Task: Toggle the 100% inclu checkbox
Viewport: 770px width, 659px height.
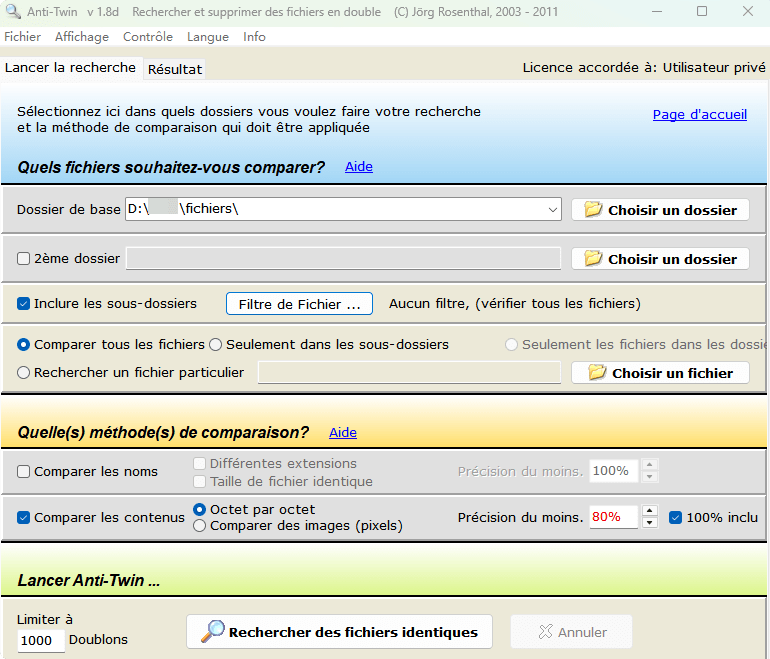Action: (x=675, y=518)
